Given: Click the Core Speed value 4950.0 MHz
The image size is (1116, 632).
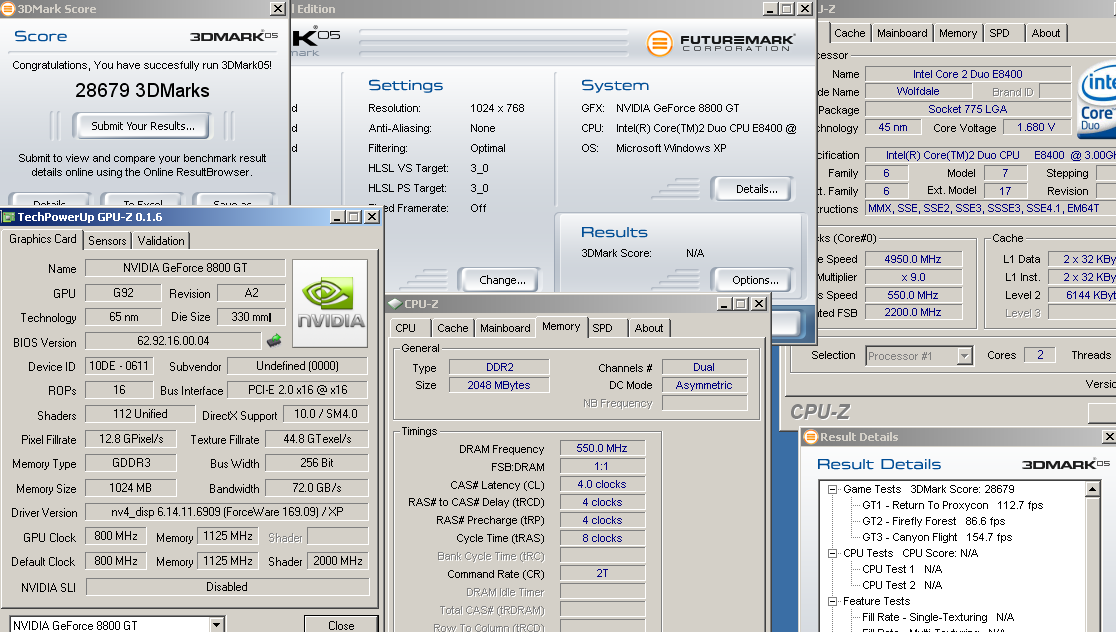Looking at the screenshot, I should coord(912,259).
